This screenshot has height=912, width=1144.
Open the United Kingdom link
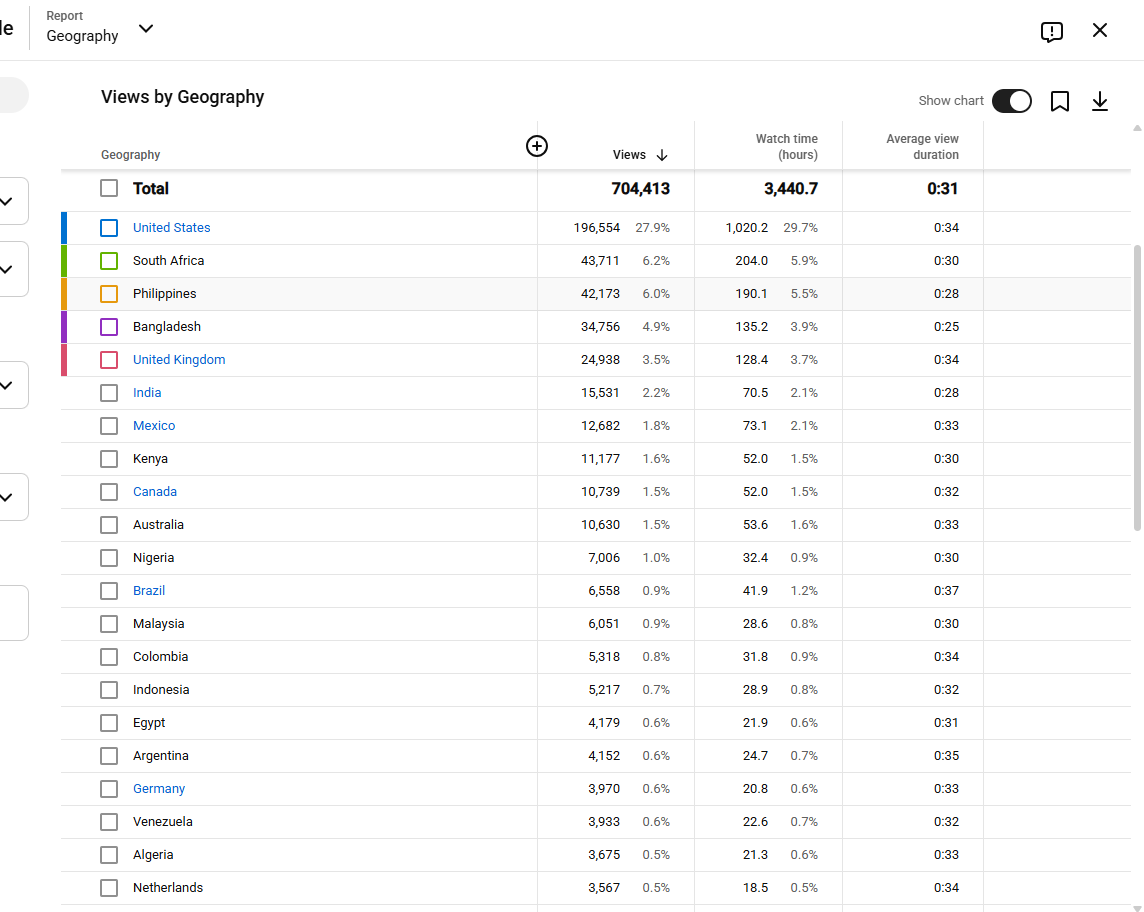[x=179, y=360]
